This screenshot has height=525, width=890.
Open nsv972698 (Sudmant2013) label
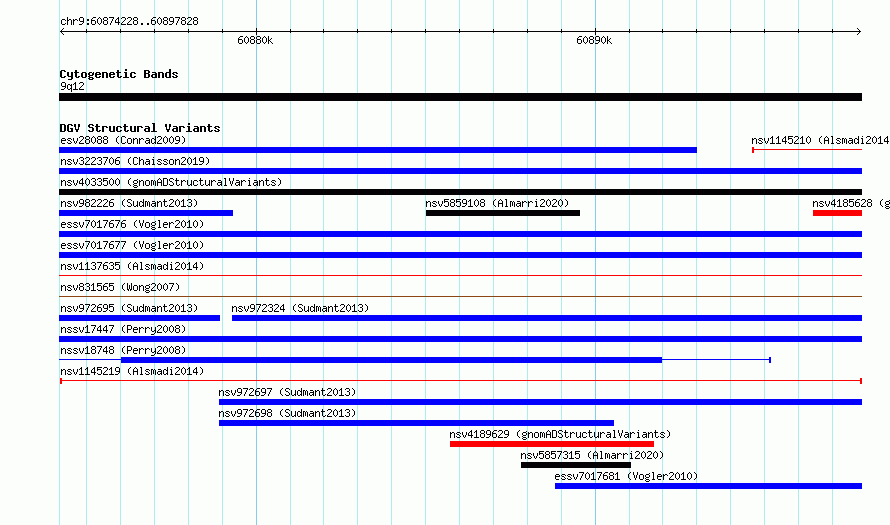coord(287,413)
